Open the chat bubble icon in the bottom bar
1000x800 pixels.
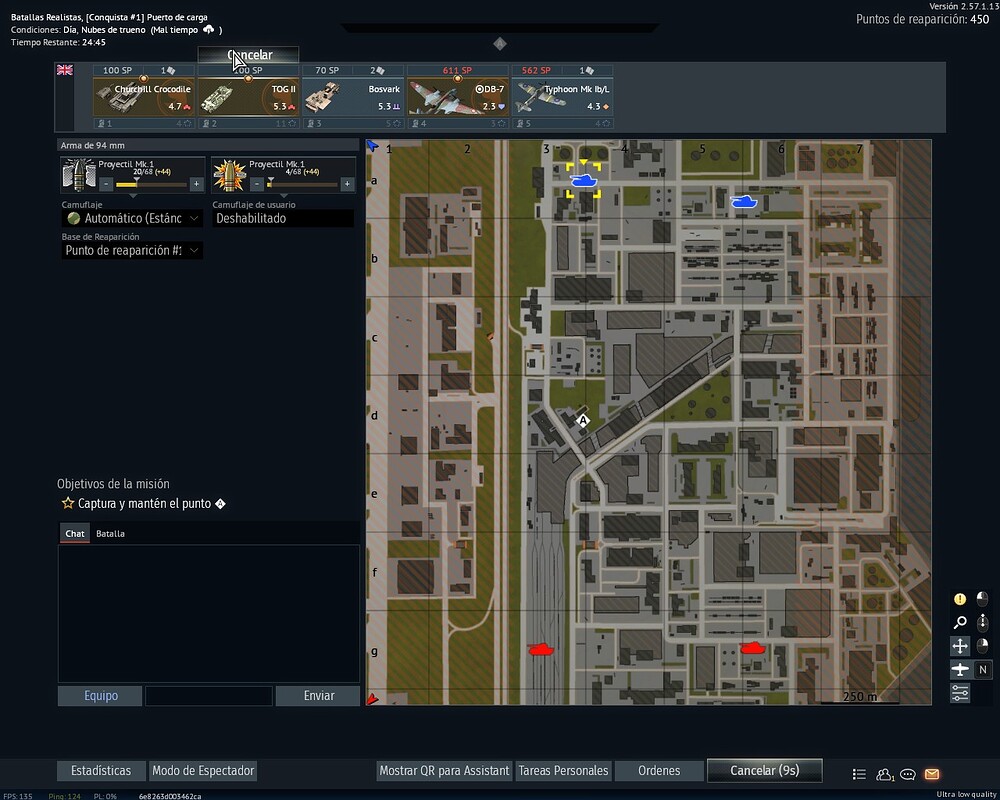point(908,774)
